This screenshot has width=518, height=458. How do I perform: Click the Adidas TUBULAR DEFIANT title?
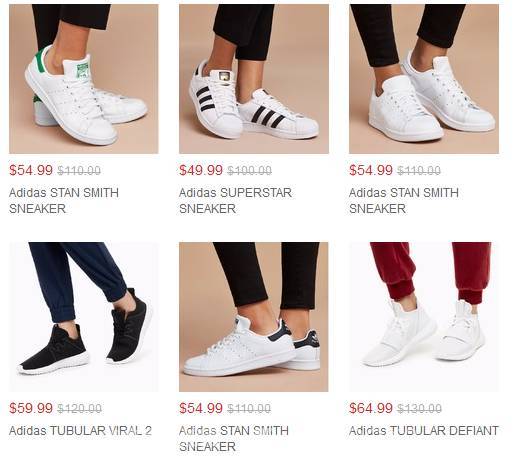coord(424,431)
